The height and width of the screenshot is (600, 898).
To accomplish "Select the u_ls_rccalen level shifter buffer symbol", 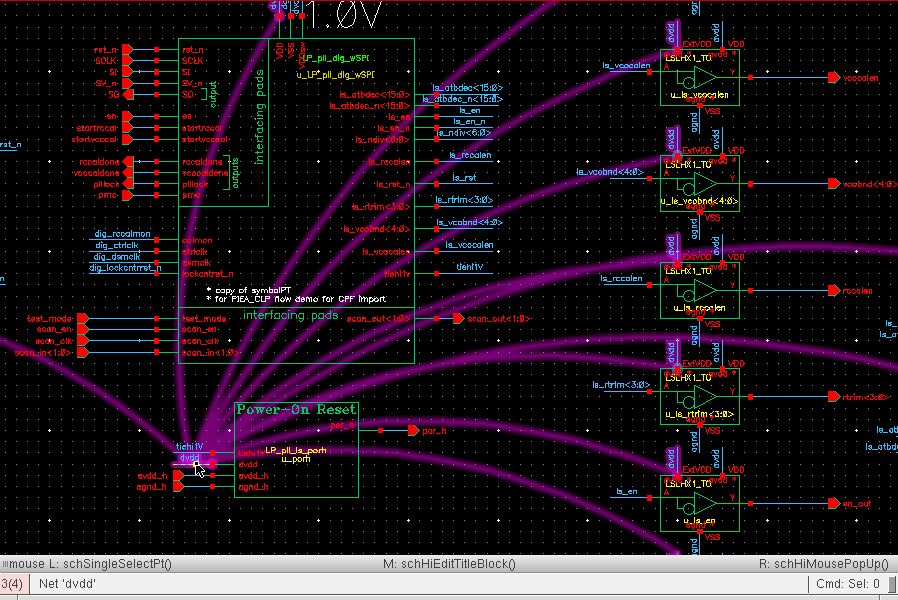I will pos(699,290).
